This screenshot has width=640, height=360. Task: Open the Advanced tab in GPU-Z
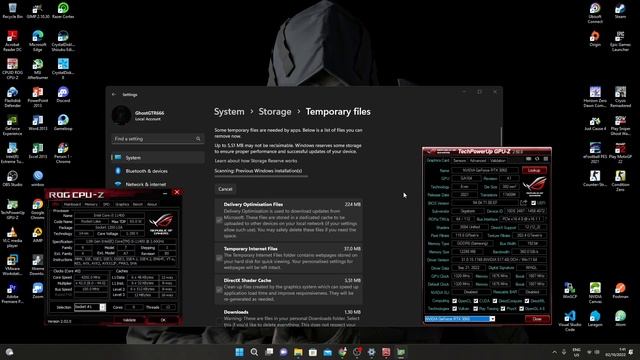478,160
